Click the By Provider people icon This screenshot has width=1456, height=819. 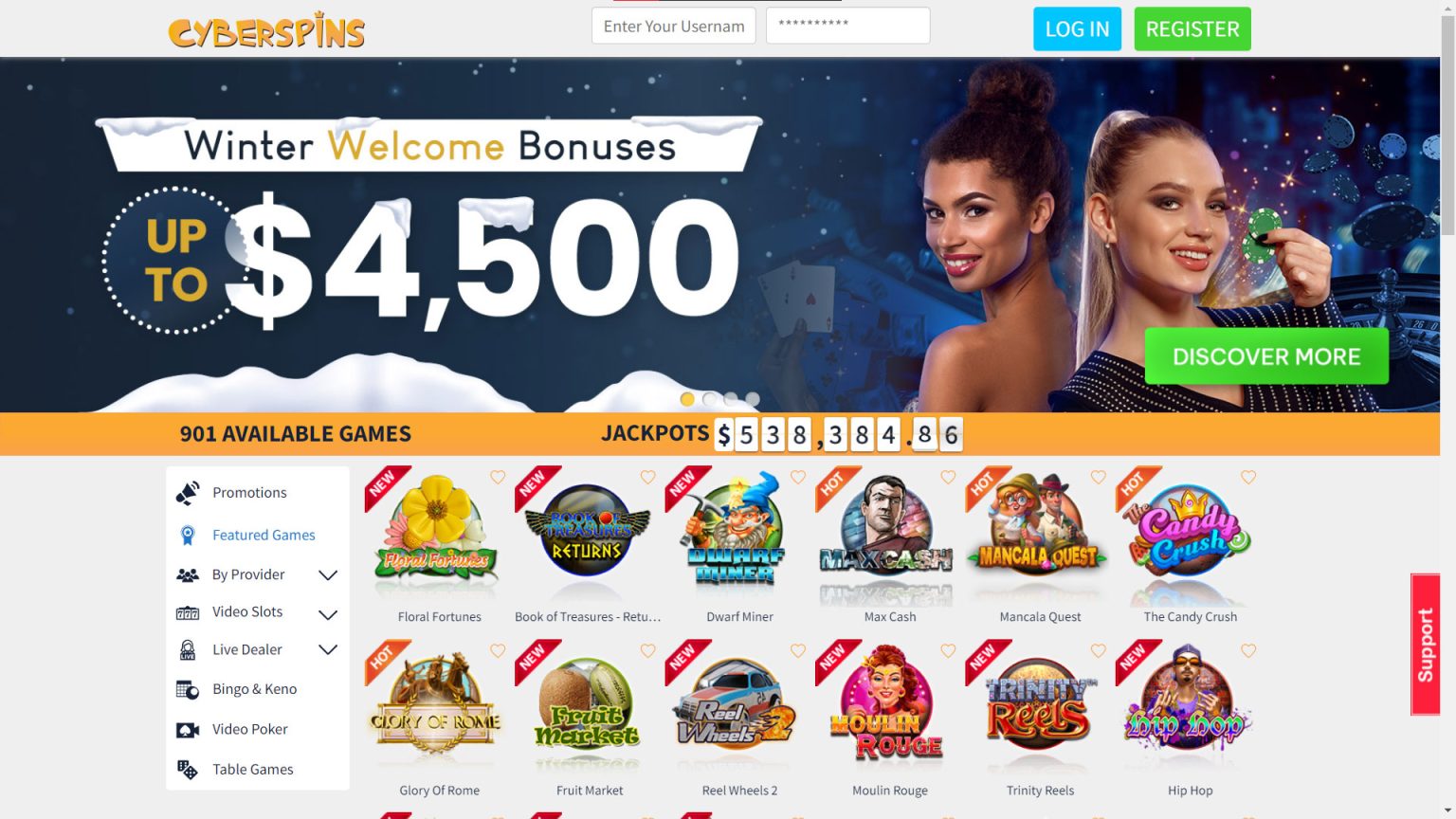click(x=188, y=575)
